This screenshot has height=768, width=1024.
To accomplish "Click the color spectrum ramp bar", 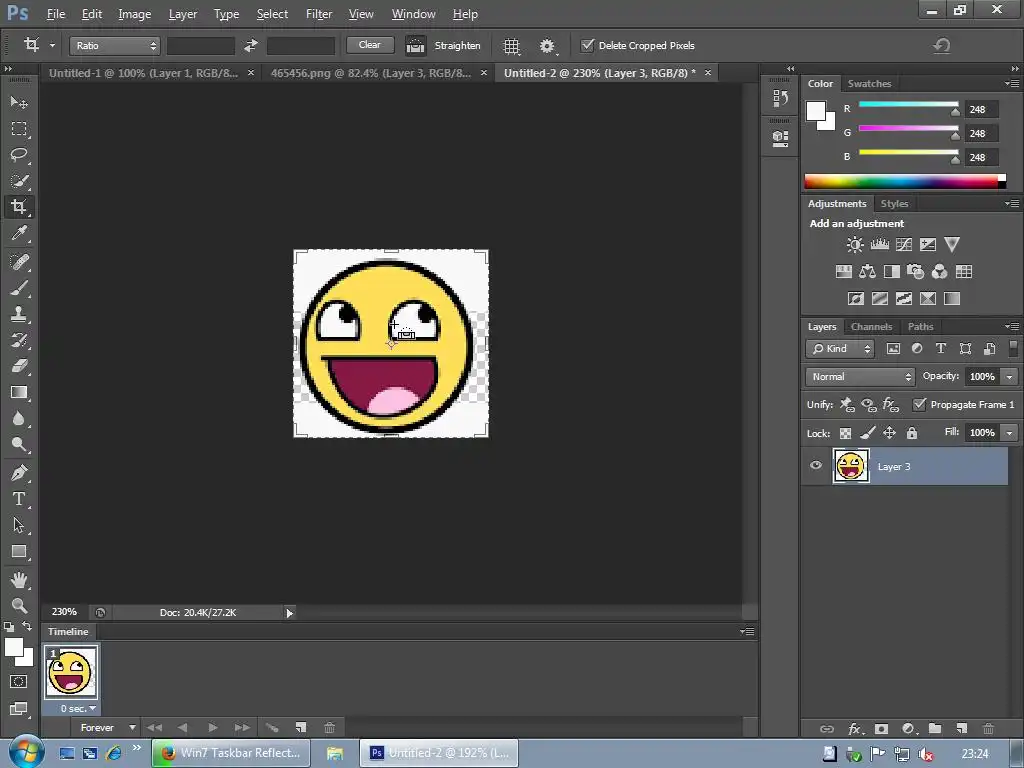I will [x=901, y=181].
